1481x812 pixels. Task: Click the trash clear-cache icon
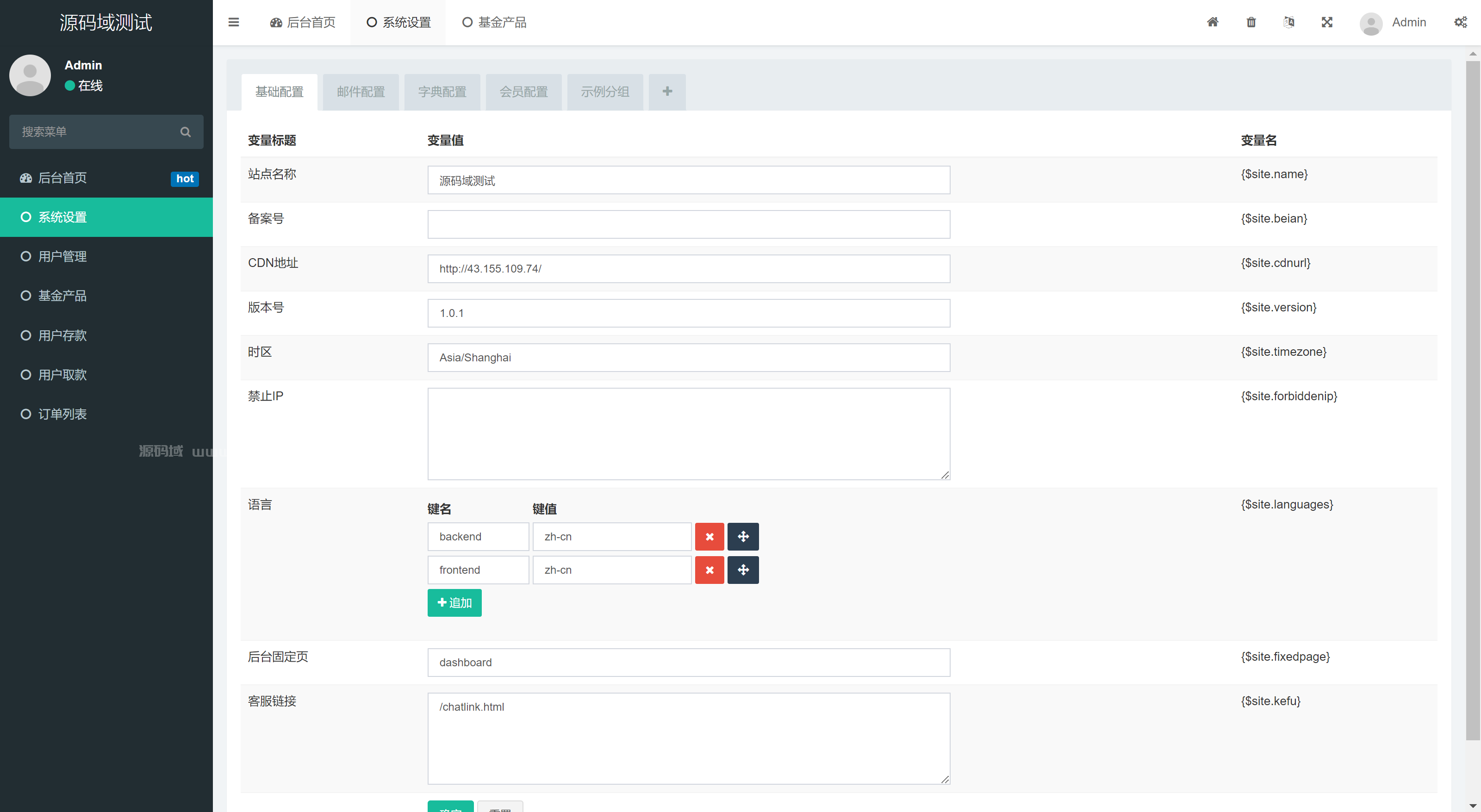1251,22
